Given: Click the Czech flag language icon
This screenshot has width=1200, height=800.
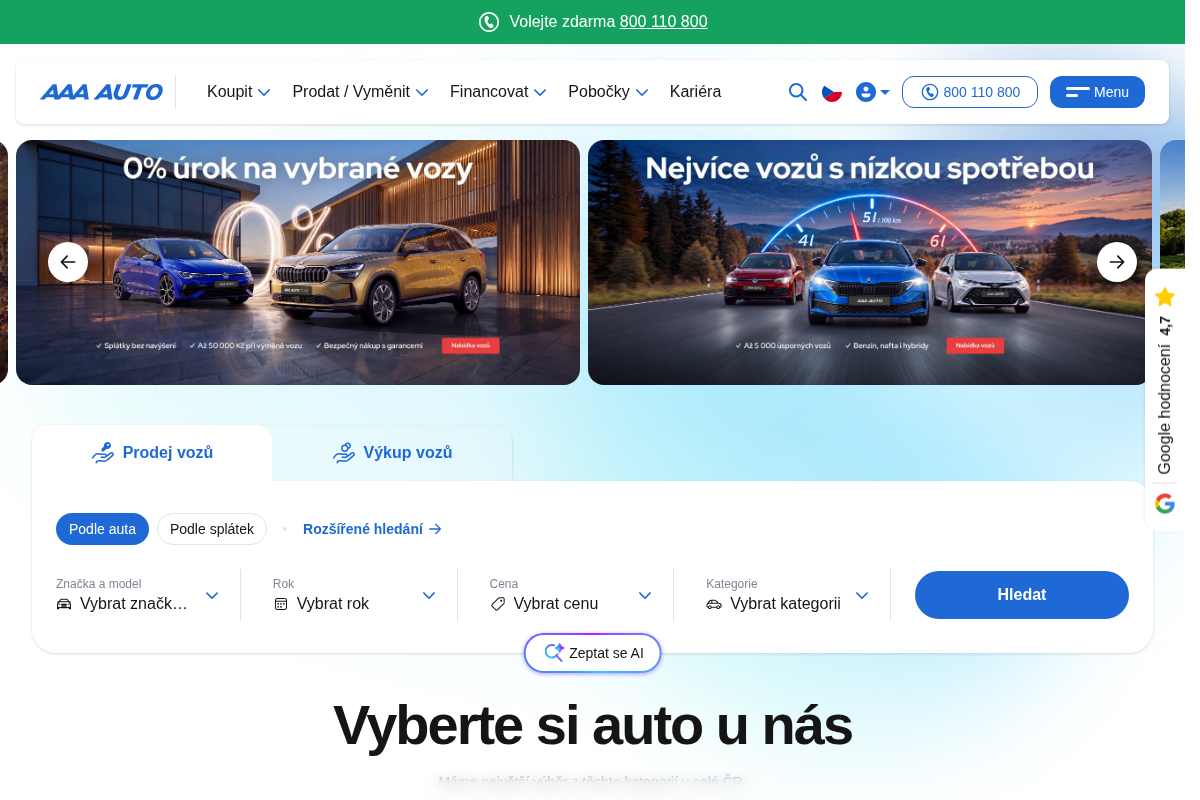Looking at the screenshot, I should coord(832,92).
